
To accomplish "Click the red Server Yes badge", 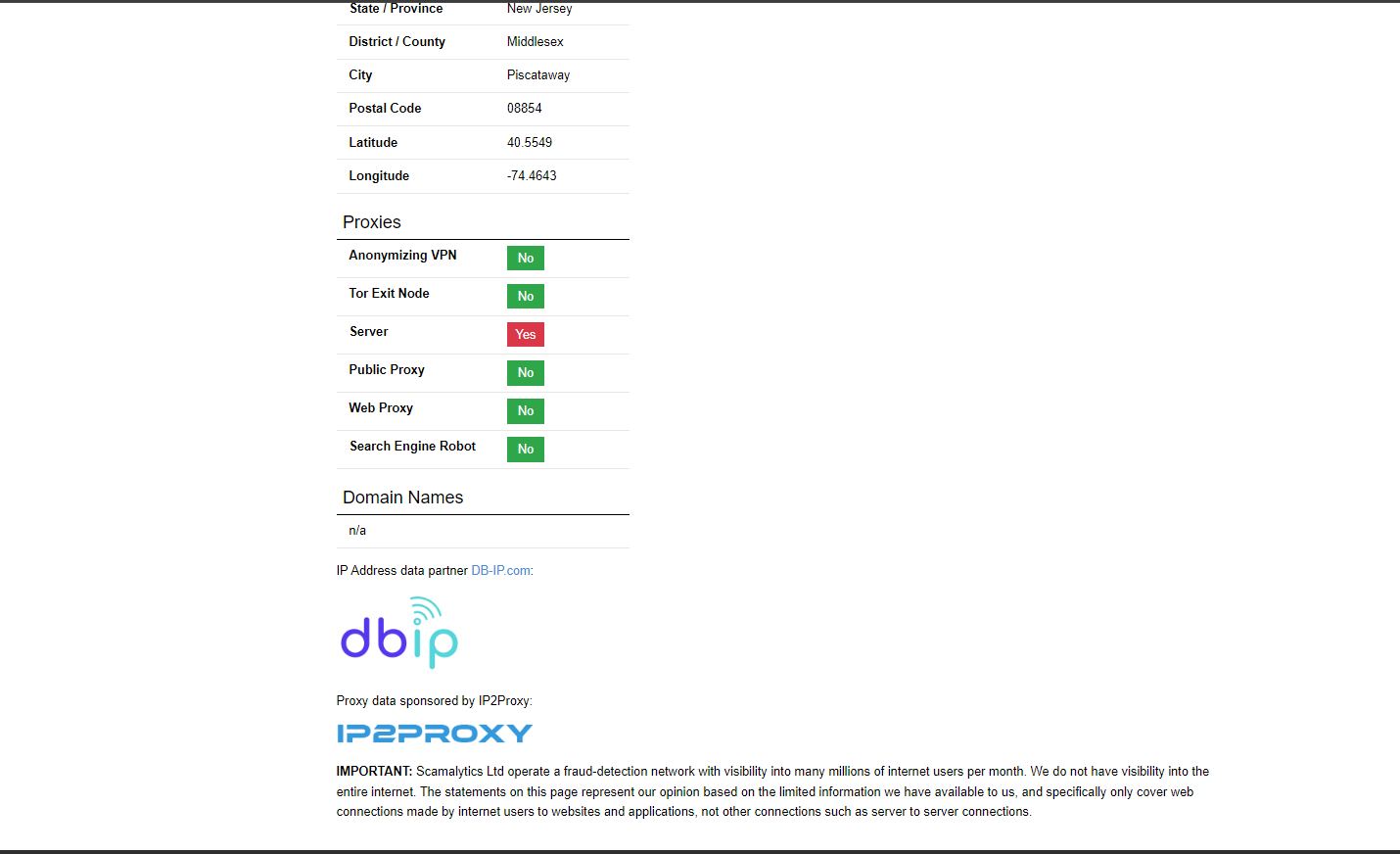I will pyautogui.click(x=525, y=335).
